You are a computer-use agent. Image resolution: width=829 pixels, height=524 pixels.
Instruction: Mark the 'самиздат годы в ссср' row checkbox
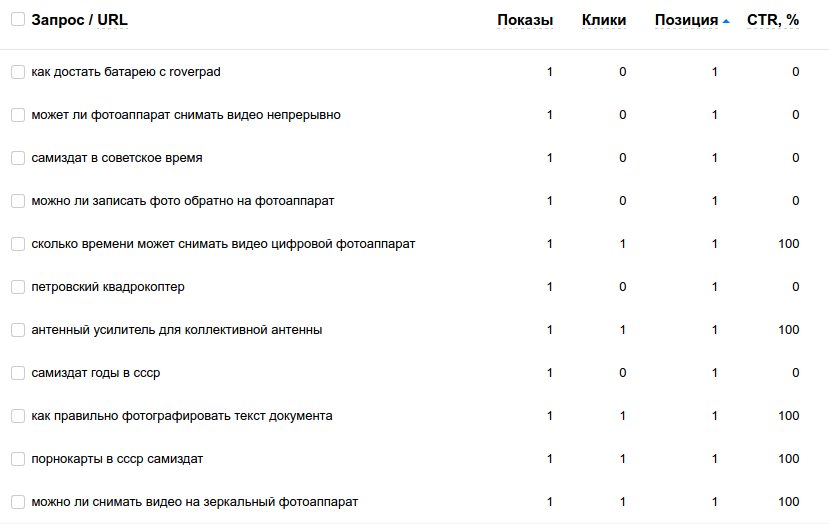pyautogui.click(x=18, y=373)
